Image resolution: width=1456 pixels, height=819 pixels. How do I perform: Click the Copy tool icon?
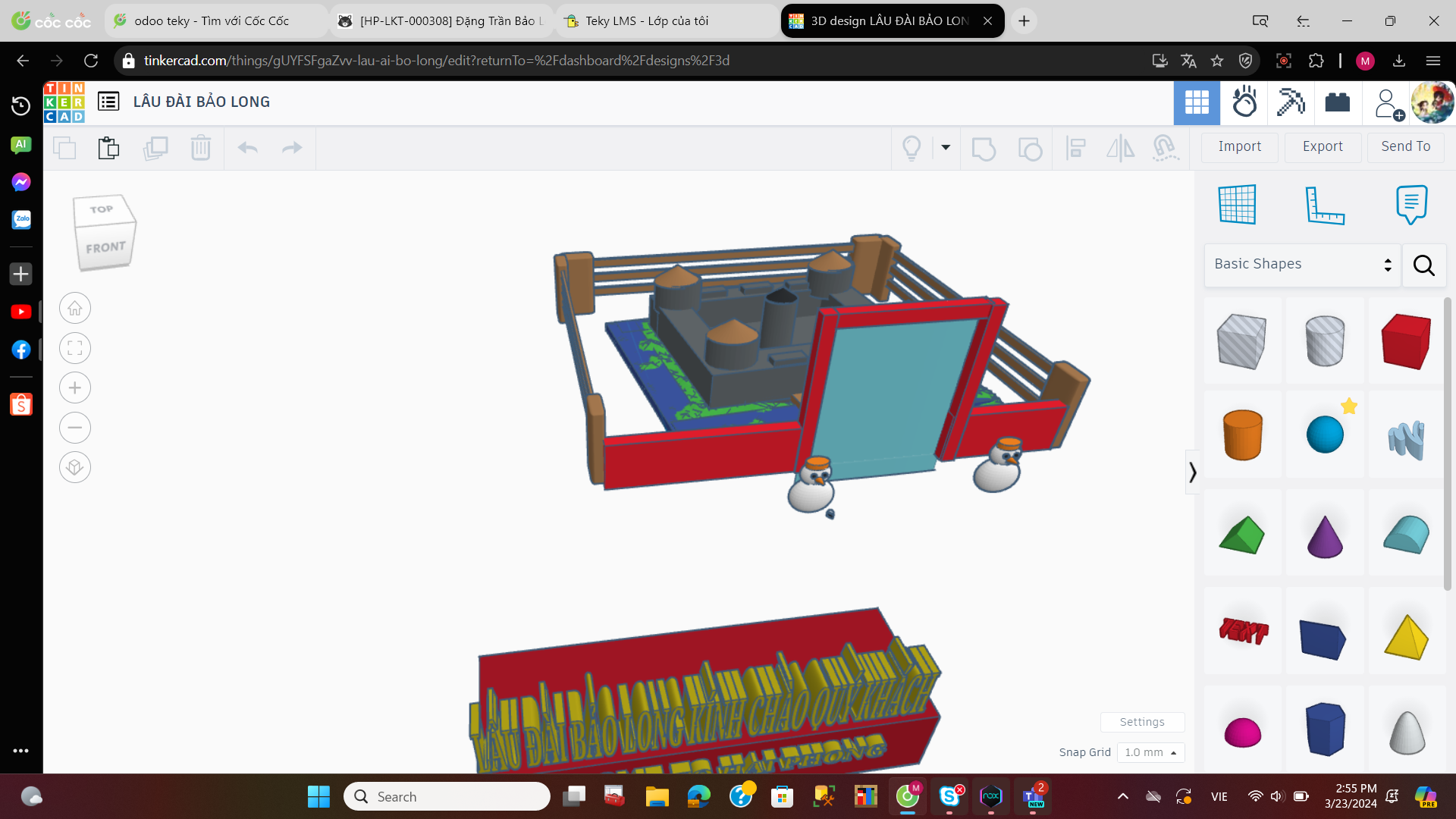[64, 147]
